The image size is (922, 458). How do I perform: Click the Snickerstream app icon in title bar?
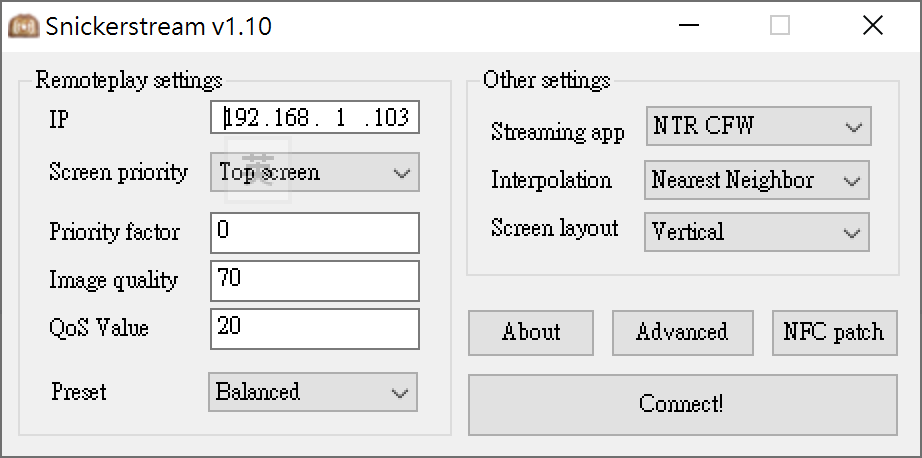click(x=24, y=26)
